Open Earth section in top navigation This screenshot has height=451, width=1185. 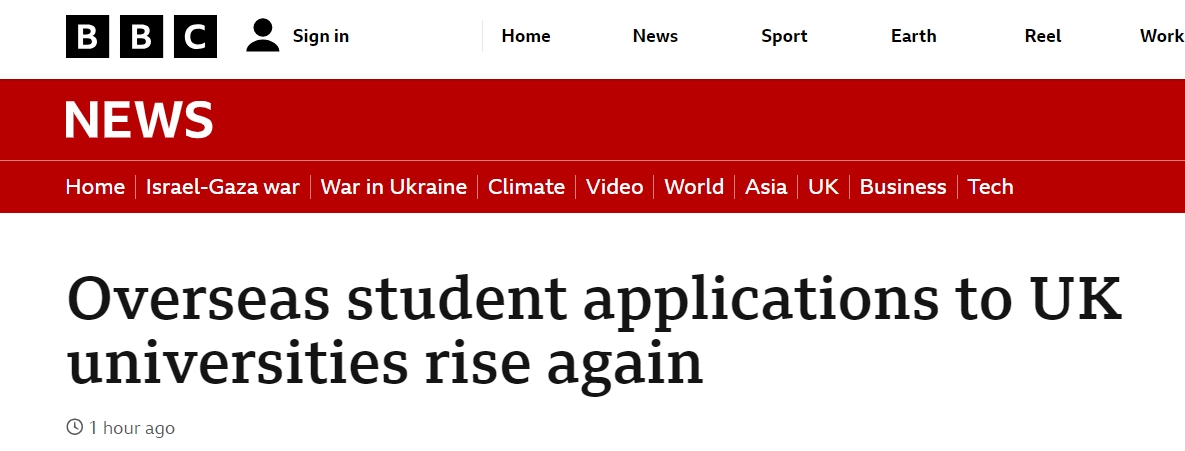[x=914, y=36]
